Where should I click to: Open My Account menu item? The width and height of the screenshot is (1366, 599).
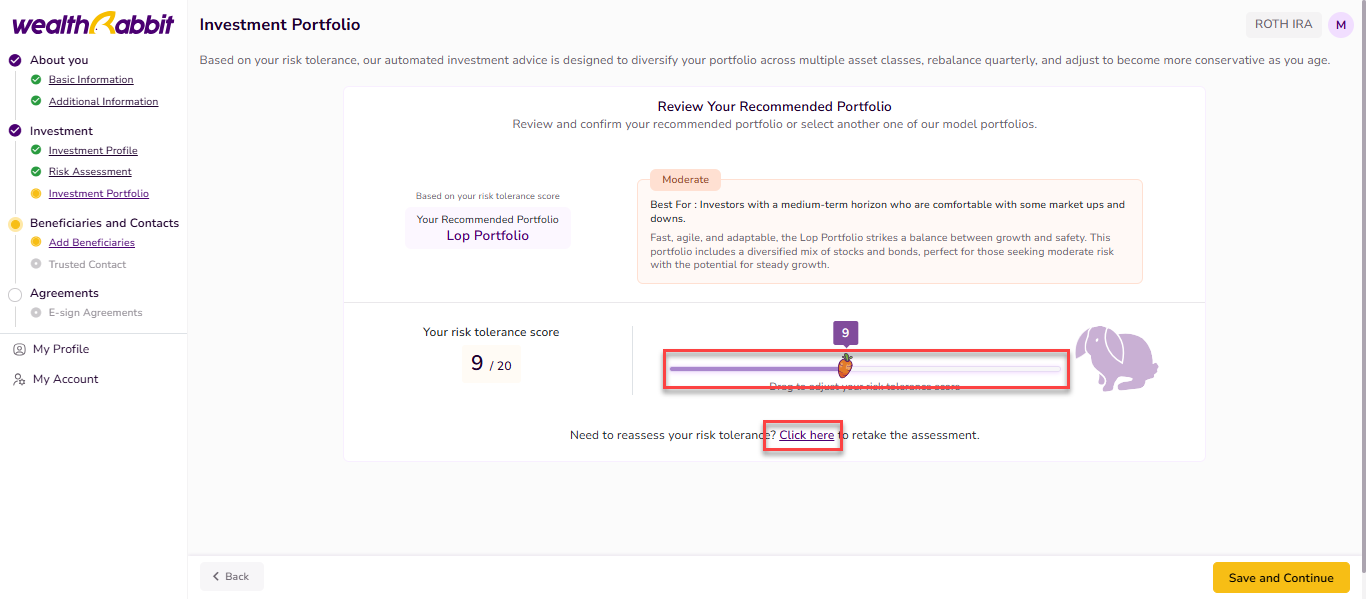(65, 379)
